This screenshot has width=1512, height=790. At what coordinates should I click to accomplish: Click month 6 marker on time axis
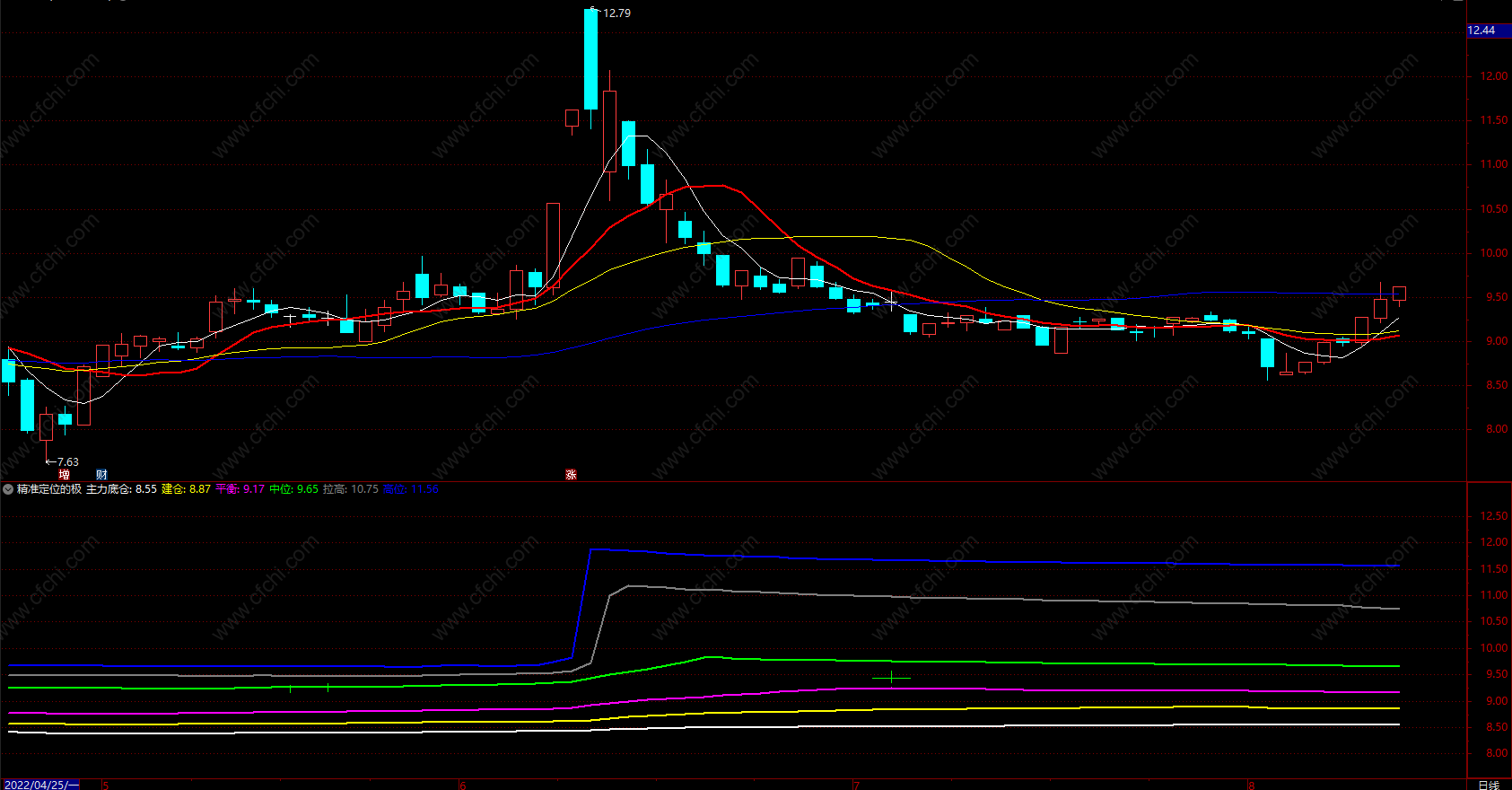coord(463,786)
